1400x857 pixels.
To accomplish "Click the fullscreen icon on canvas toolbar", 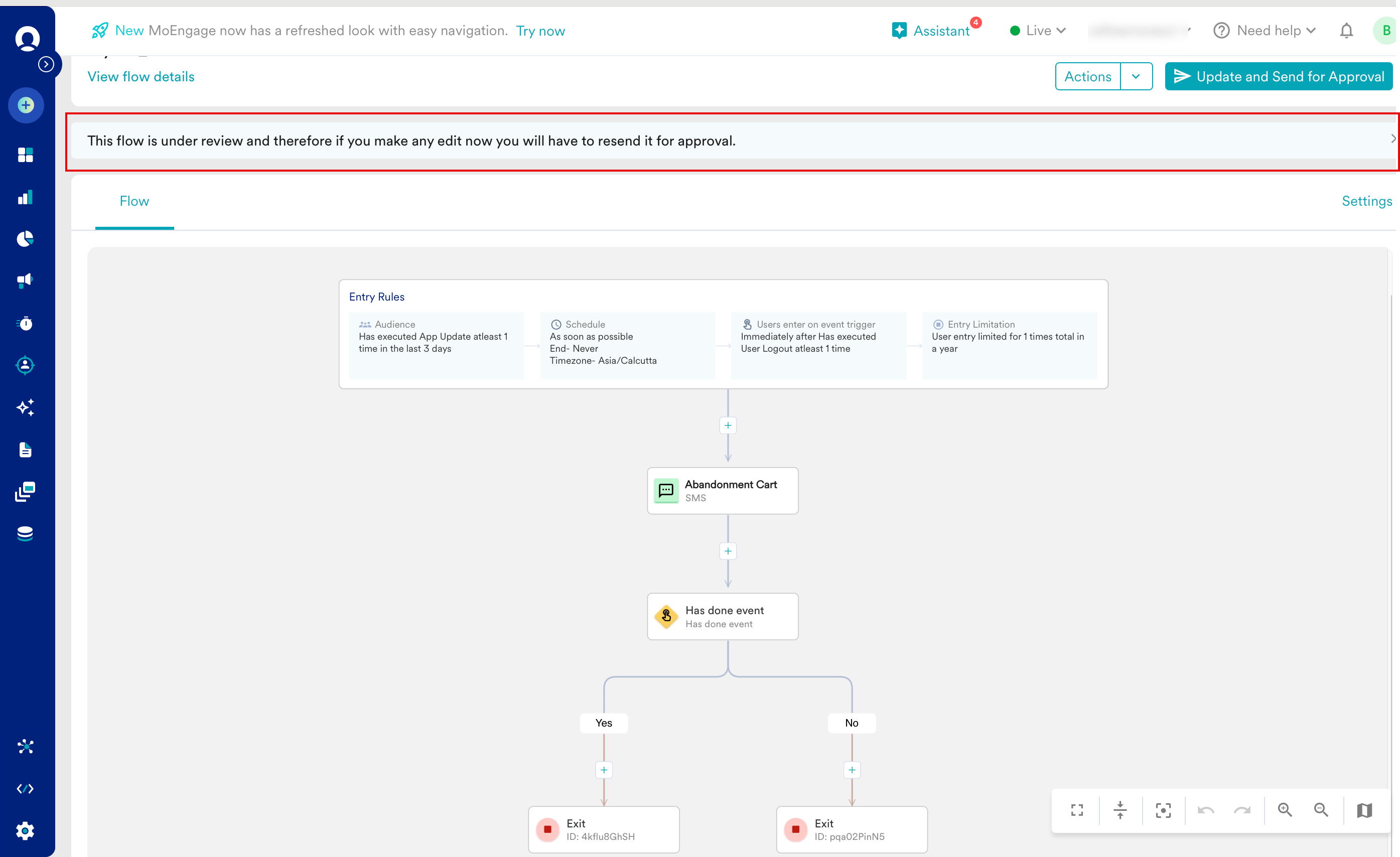I will 1077,810.
